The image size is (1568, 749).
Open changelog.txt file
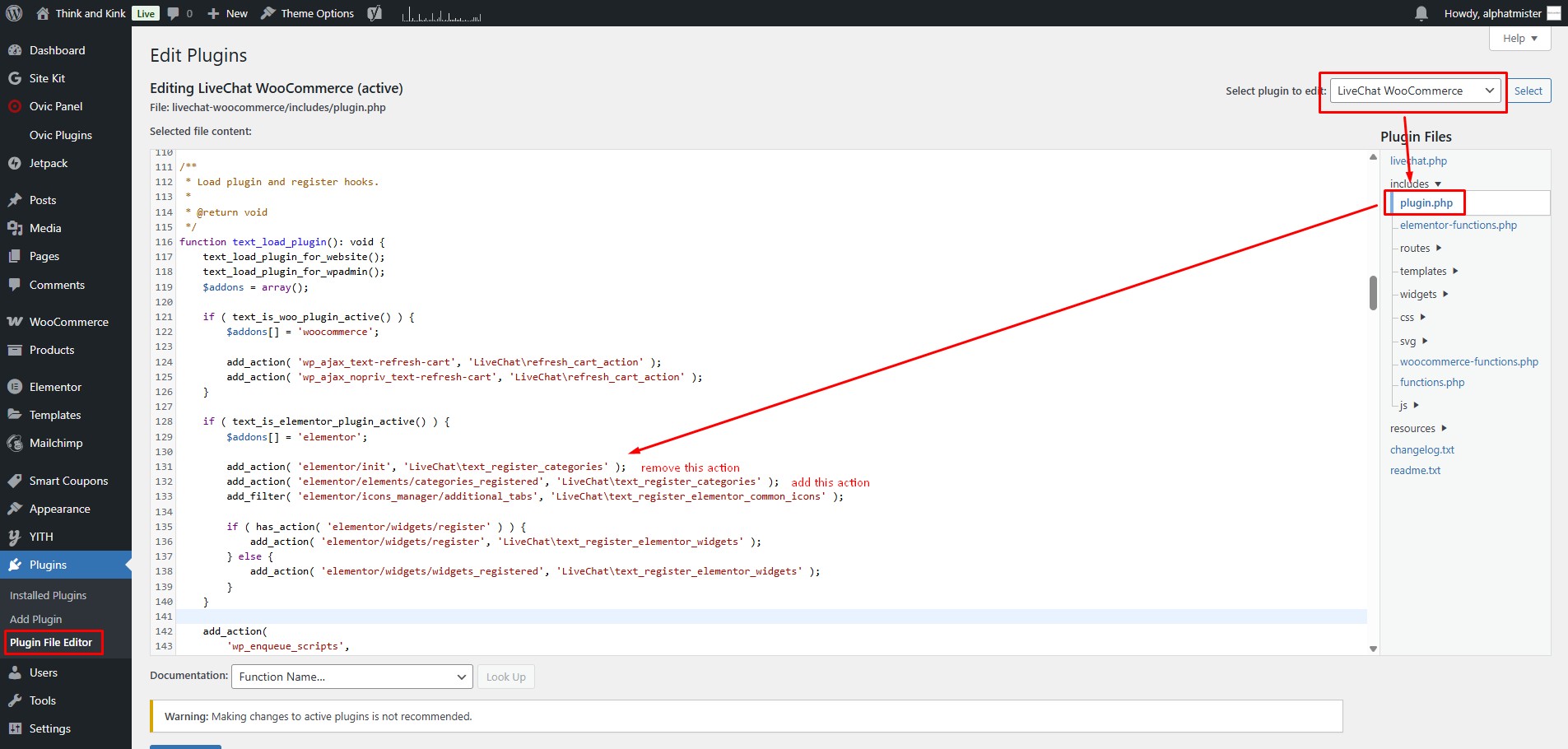click(1421, 449)
